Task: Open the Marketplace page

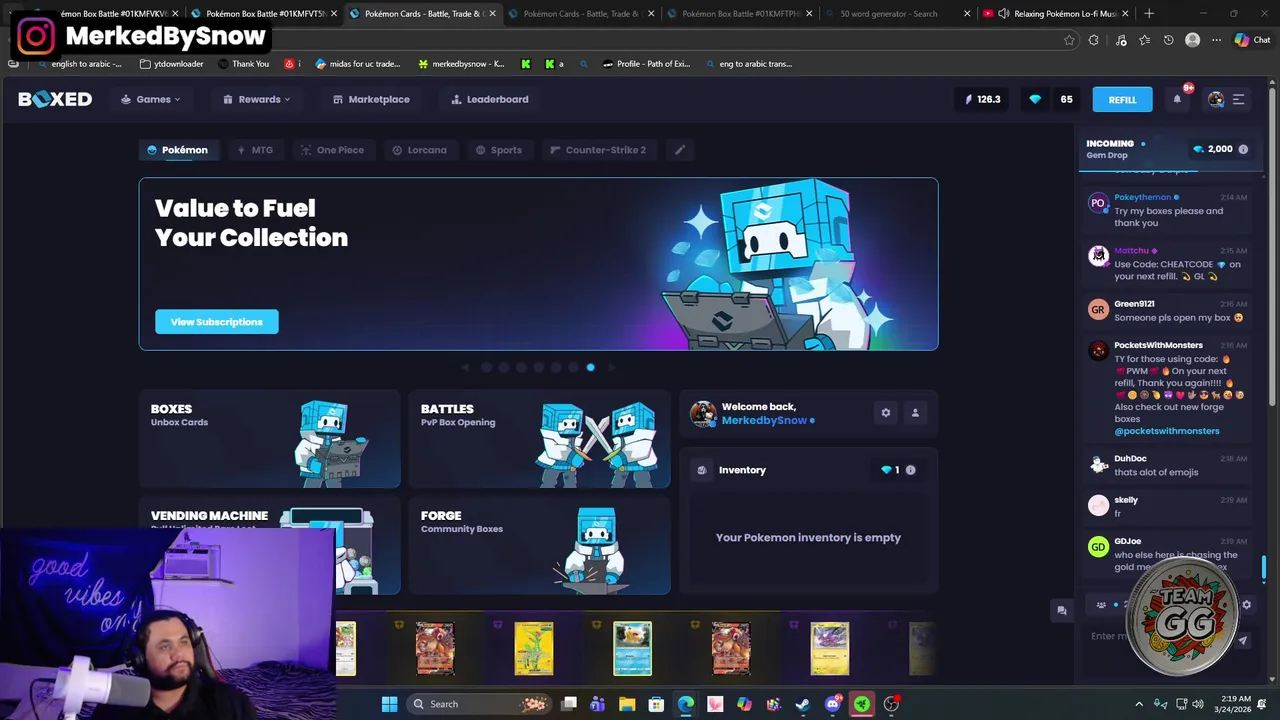Action: [x=371, y=99]
